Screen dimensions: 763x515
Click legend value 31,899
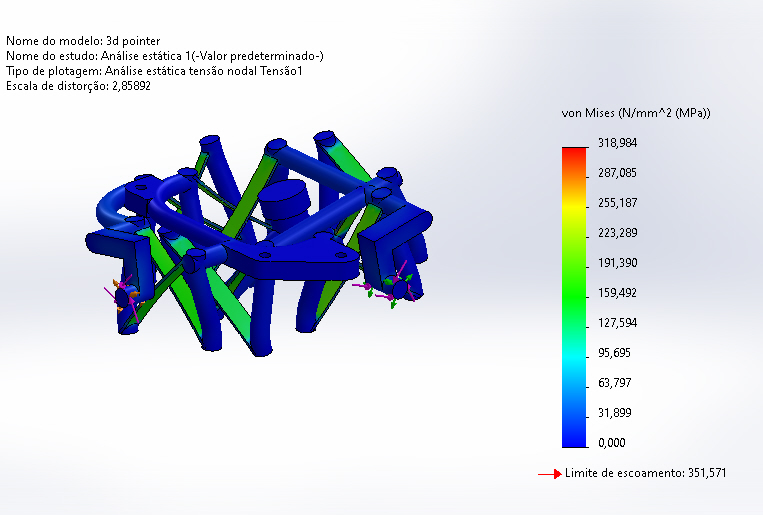coord(614,413)
